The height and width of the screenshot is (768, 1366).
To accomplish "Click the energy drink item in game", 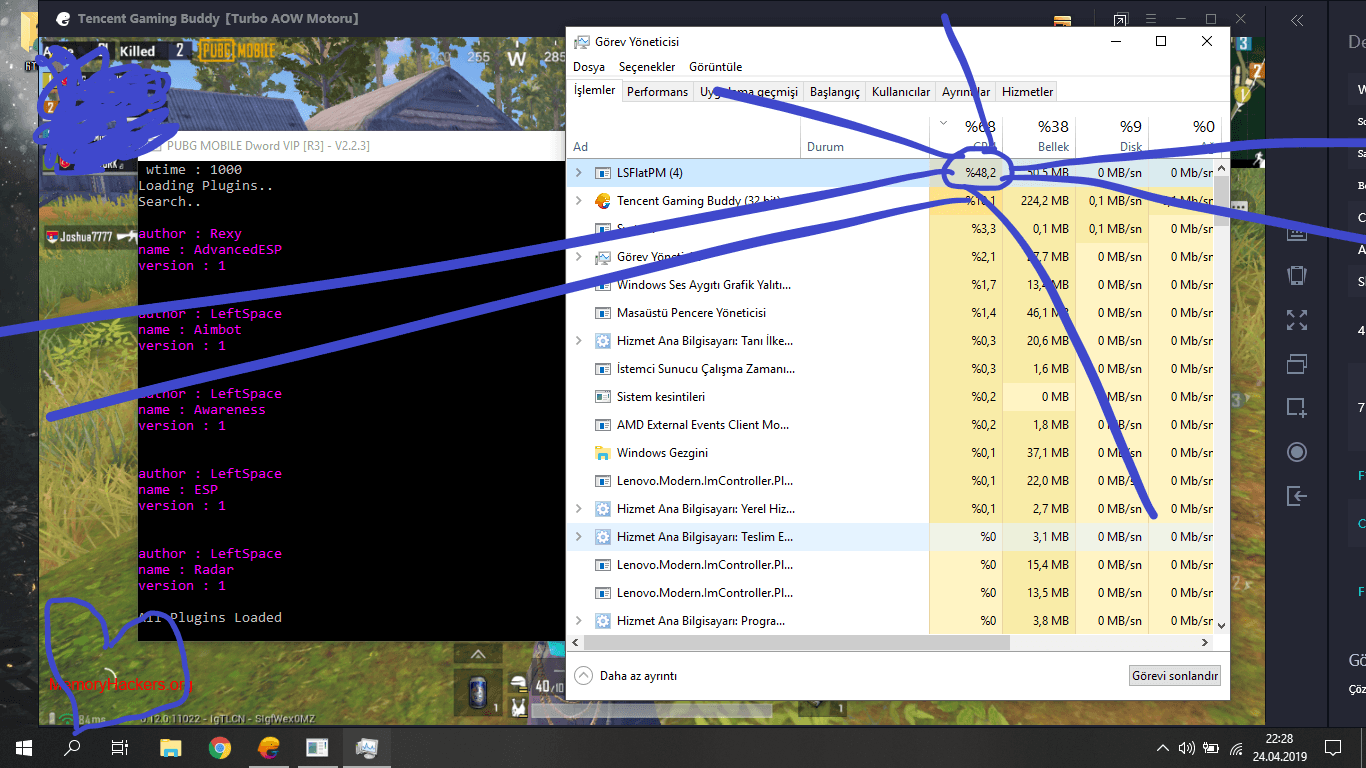I will pos(479,692).
